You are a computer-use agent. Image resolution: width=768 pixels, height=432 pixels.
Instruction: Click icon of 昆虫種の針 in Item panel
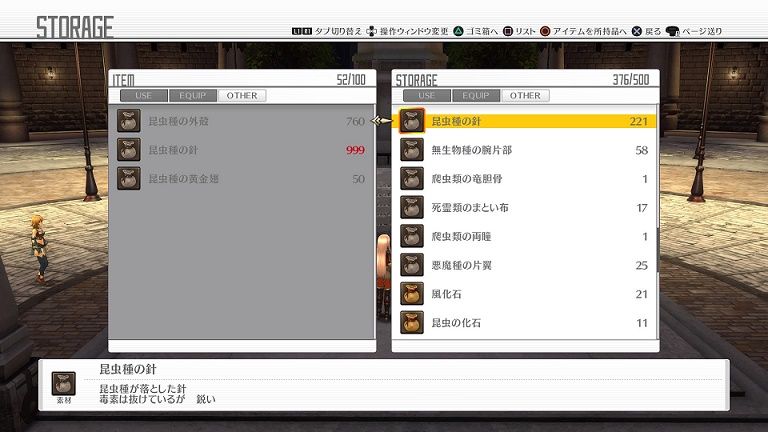click(129, 150)
